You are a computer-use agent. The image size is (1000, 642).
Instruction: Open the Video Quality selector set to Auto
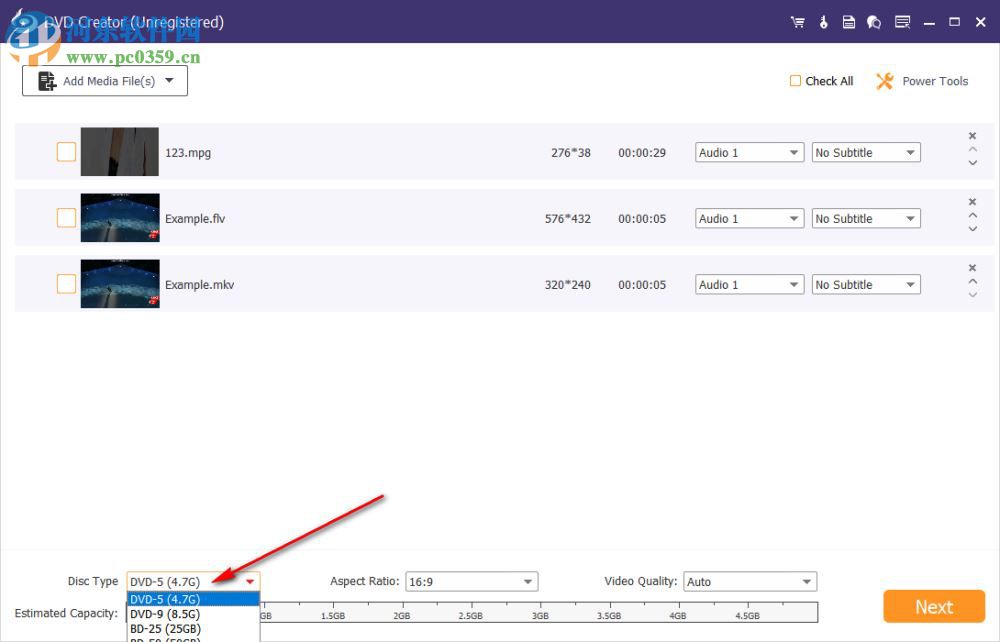749,581
